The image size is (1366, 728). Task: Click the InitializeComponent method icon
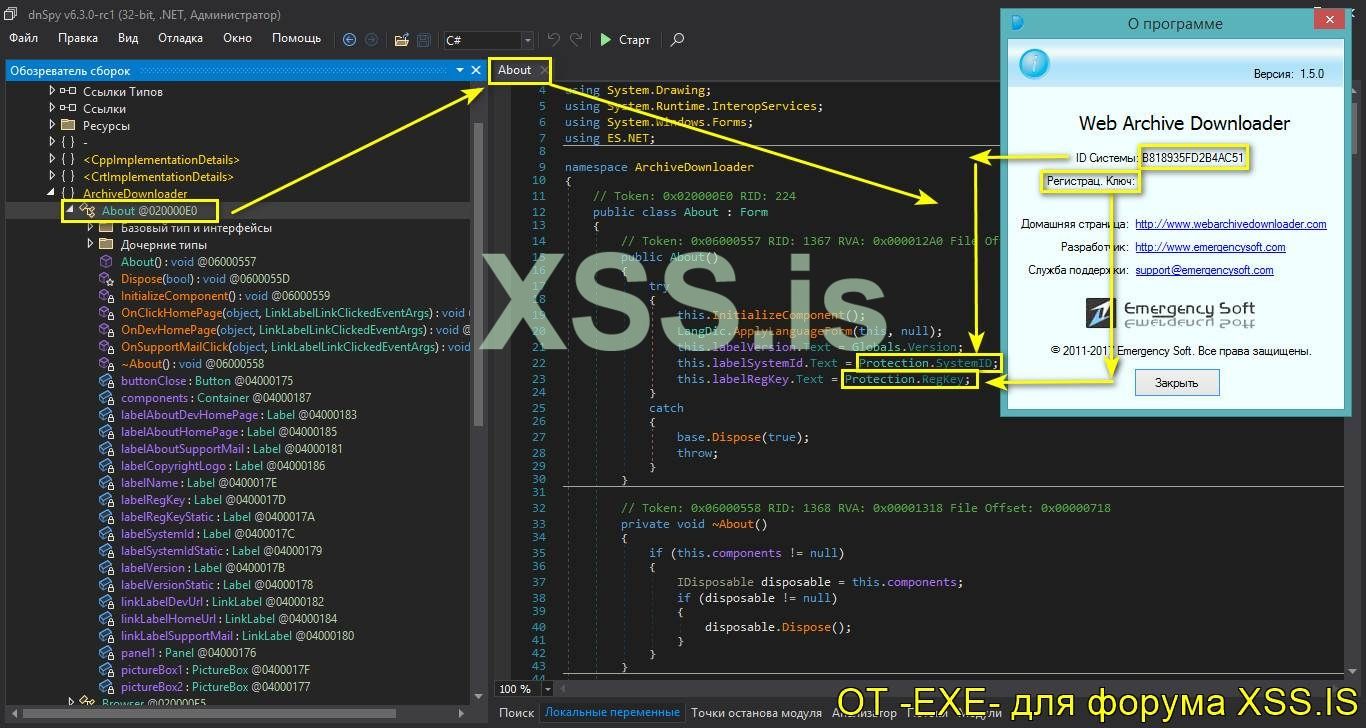pyautogui.click(x=106, y=296)
